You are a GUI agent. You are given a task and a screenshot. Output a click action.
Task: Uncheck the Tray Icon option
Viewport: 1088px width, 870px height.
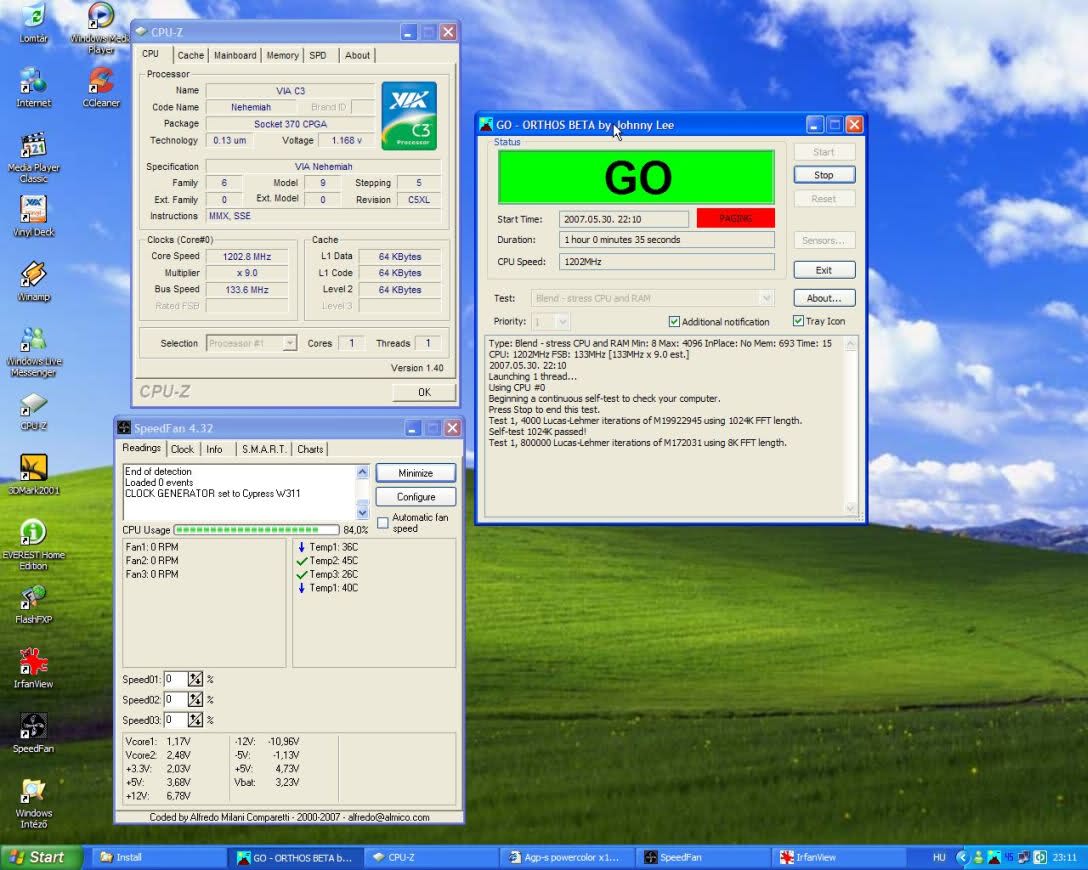798,321
